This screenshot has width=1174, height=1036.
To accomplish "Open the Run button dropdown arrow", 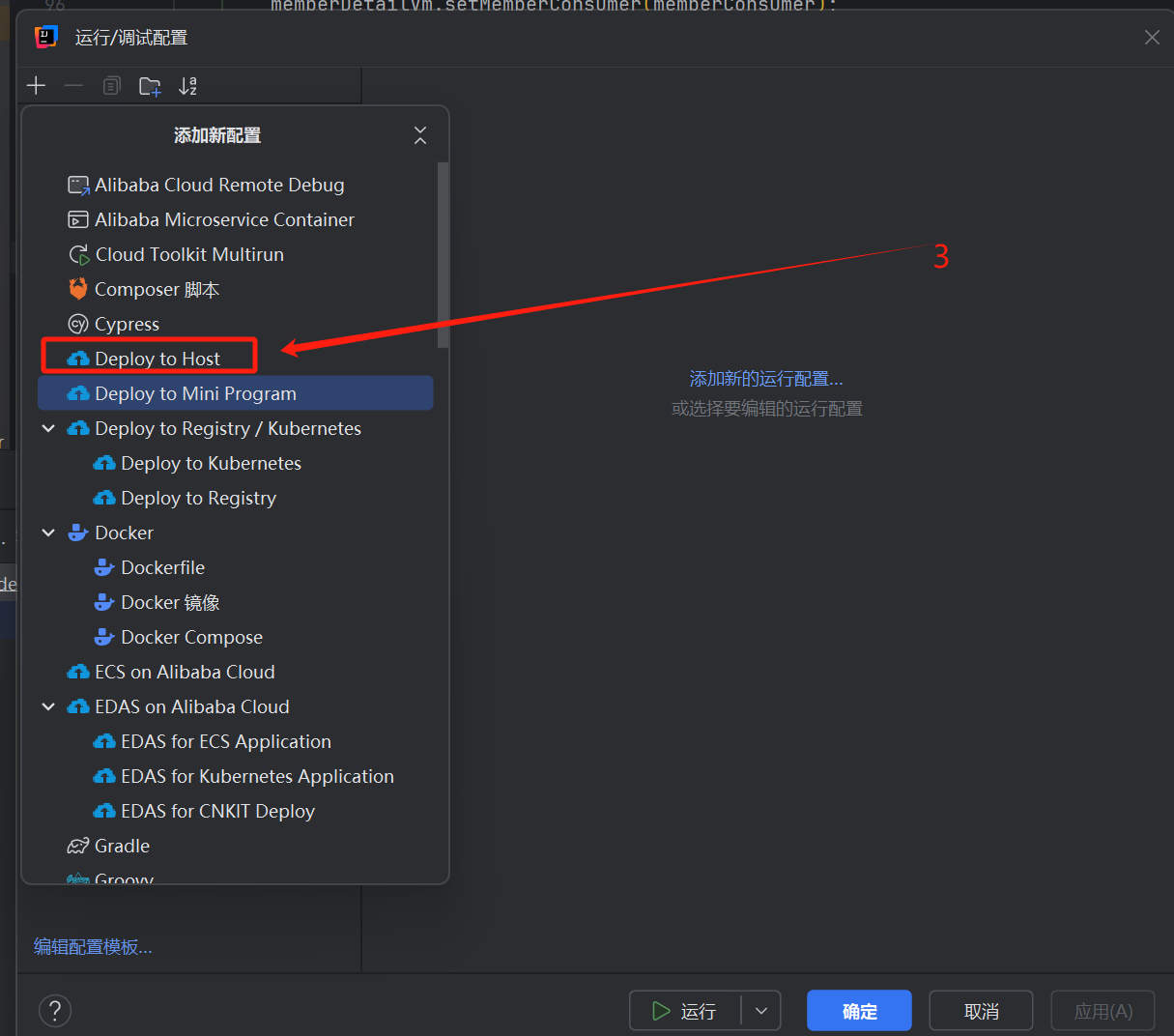I will pyautogui.click(x=761, y=1011).
